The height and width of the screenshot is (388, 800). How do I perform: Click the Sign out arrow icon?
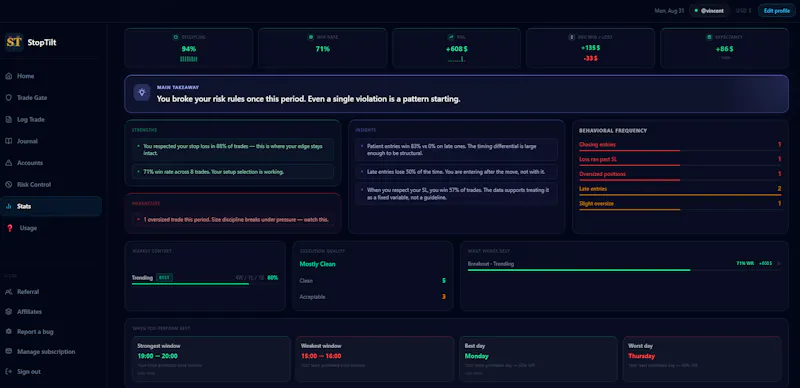[9, 371]
